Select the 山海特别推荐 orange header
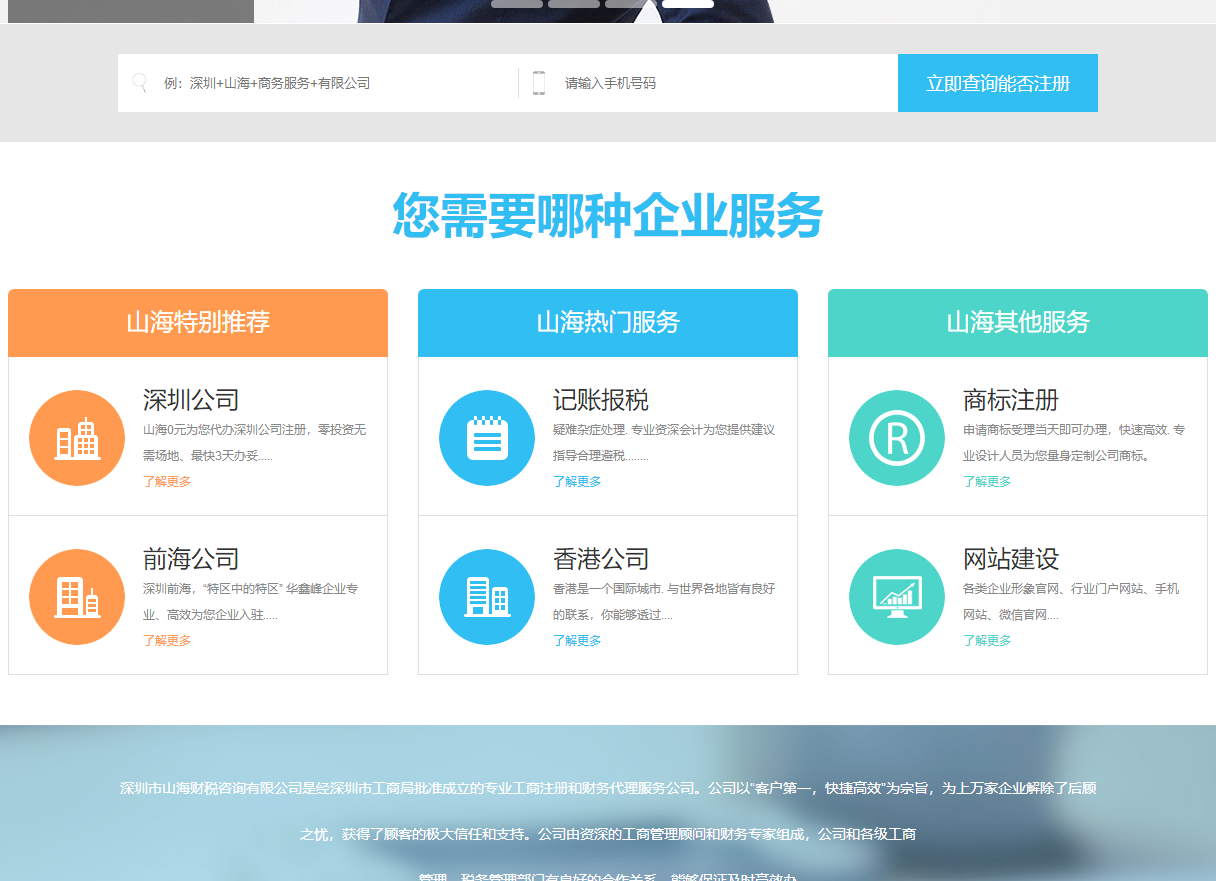Viewport: 1216px width, 881px height. point(197,322)
